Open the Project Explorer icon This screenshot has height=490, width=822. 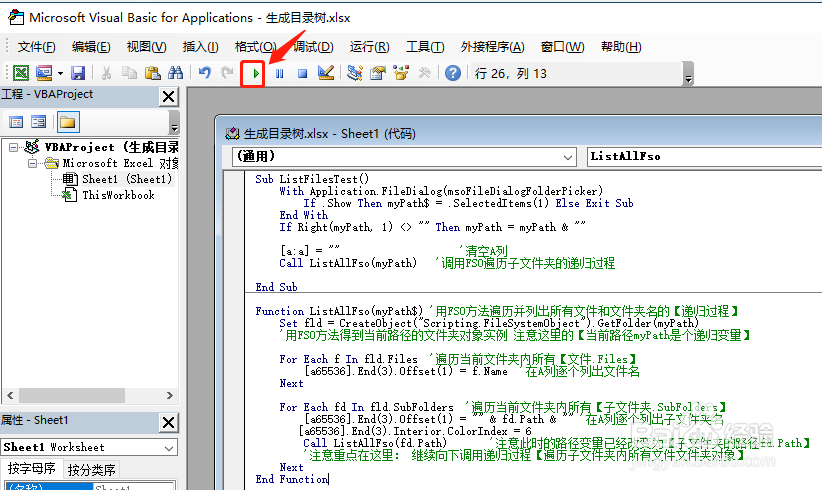355,73
